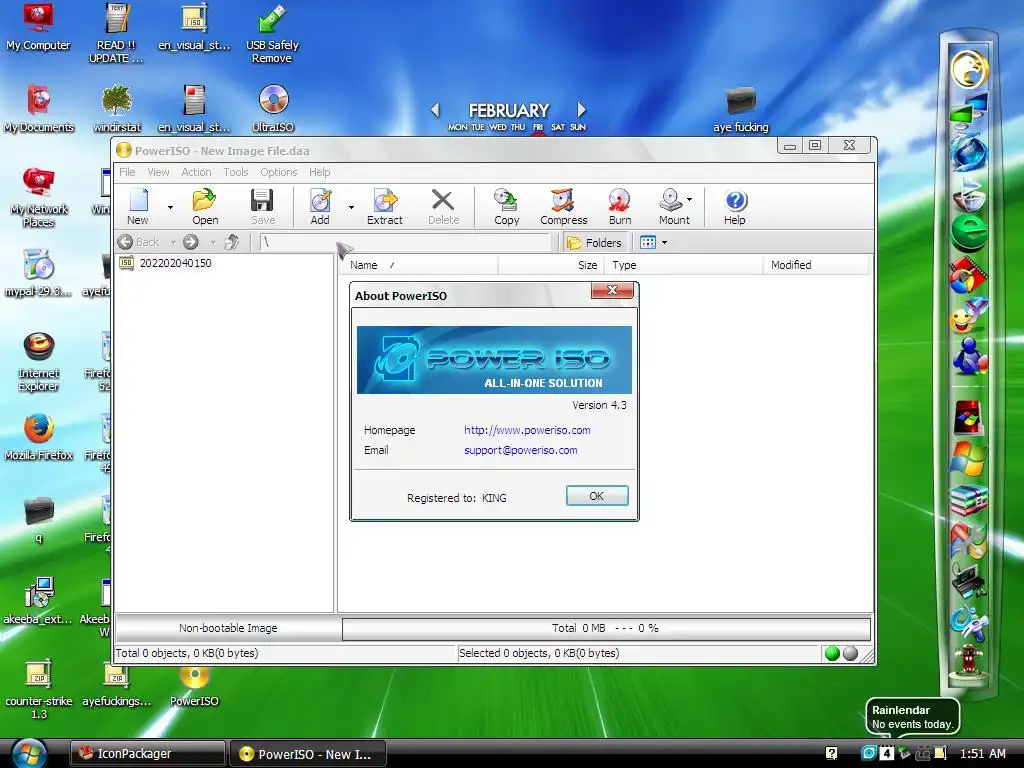Open the Tools menu
Screen dimensions: 1024x768
[x=236, y=172]
